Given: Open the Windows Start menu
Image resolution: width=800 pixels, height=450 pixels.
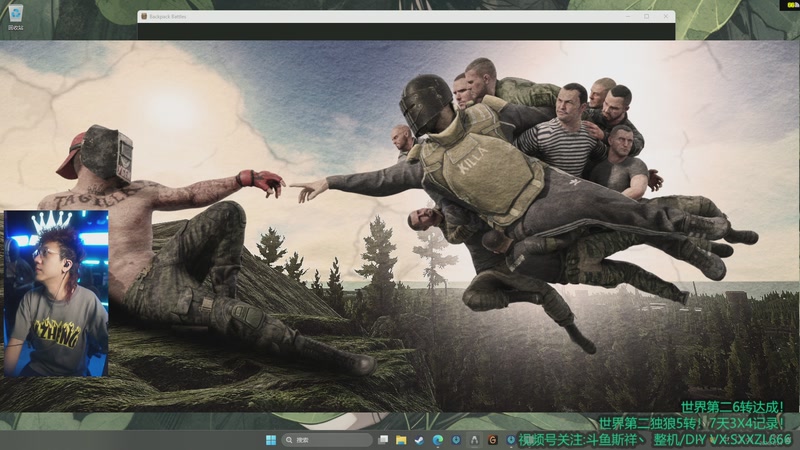Looking at the screenshot, I should tap(271, 440).
